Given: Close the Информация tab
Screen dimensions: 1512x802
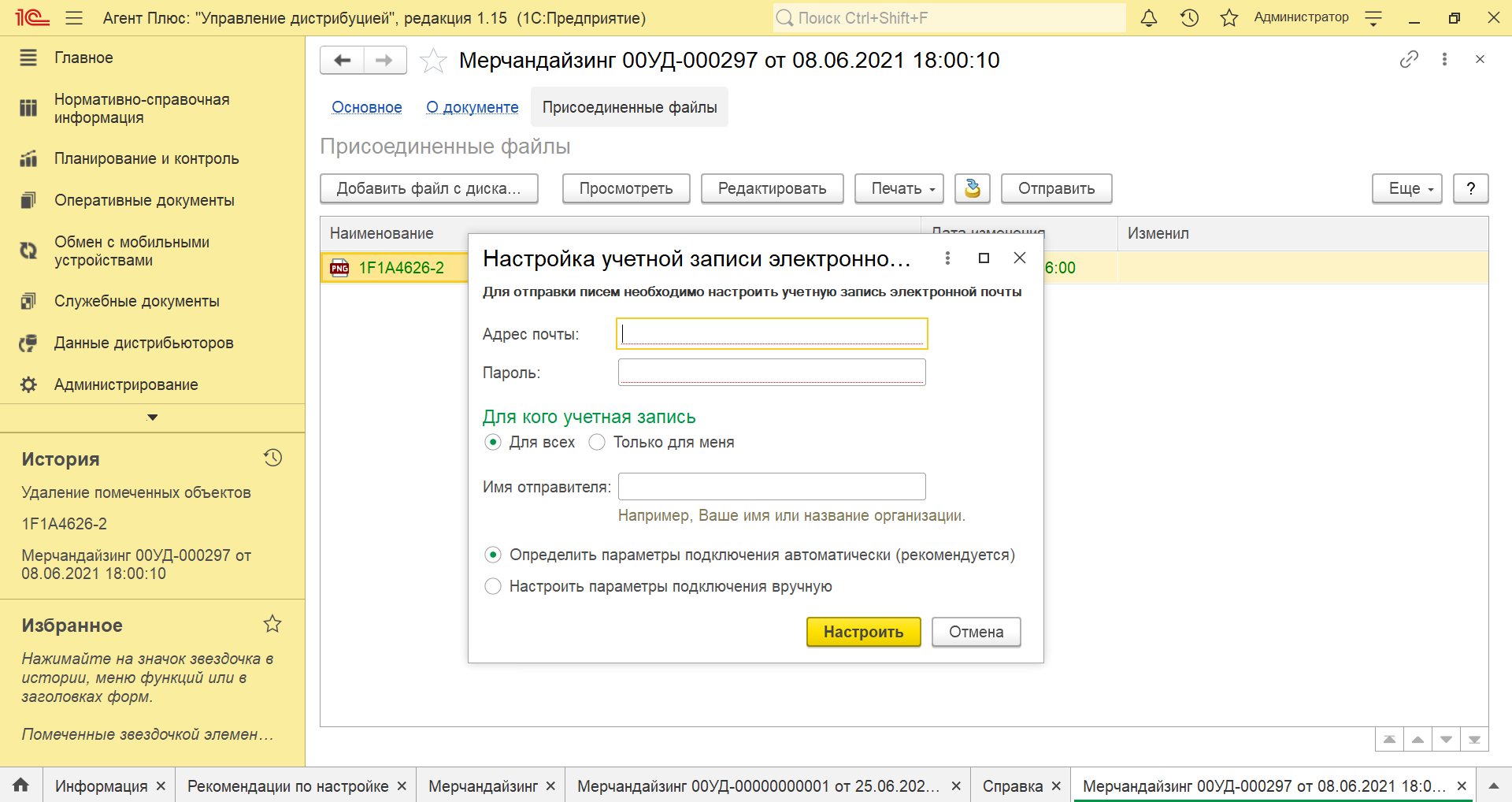Looking at the screenshot, I should point(161,786).
